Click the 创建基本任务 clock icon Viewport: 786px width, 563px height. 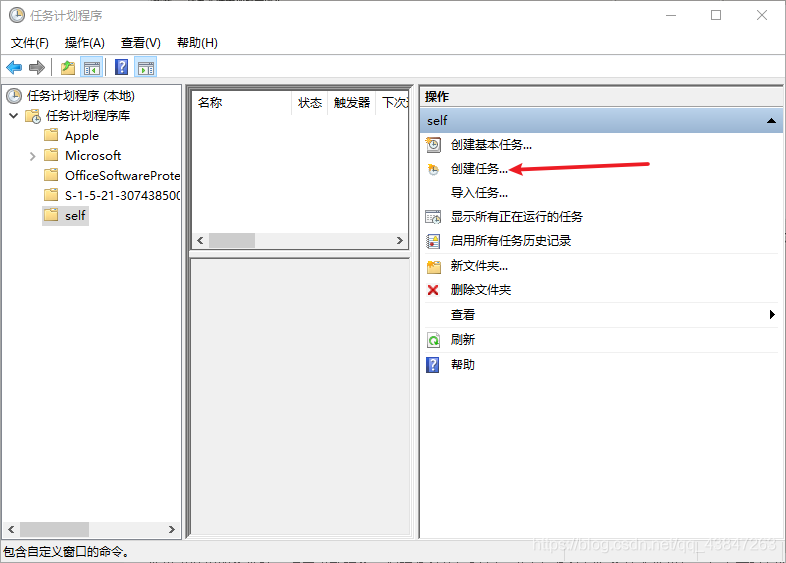click(433, 145)
